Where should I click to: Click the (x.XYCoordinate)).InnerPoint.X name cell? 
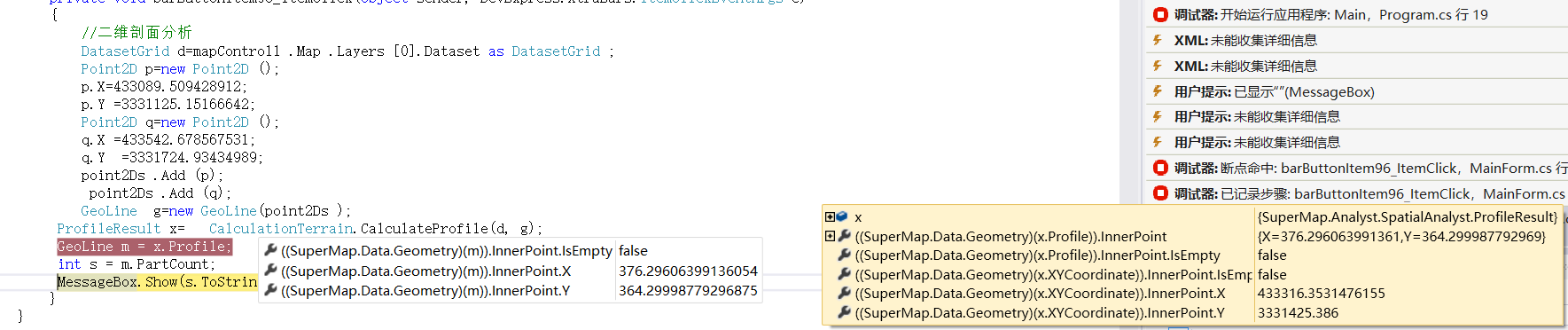pyautogui.click(x=1040, y=294)
